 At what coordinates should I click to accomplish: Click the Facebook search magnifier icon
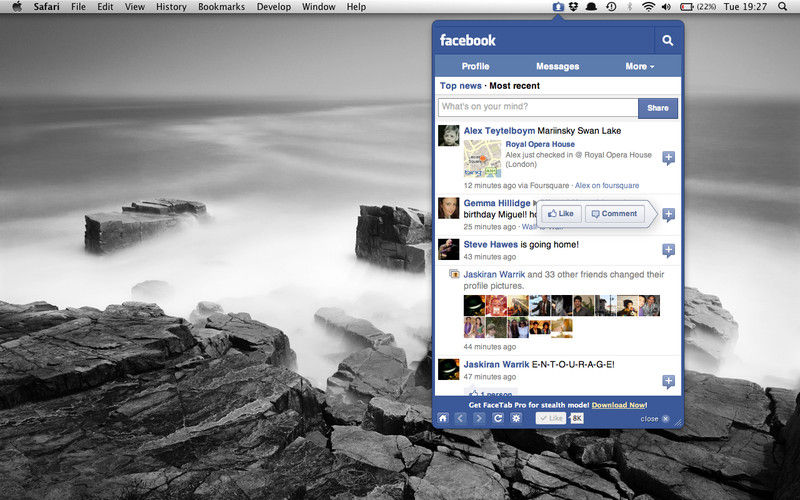tap(667, 40)
